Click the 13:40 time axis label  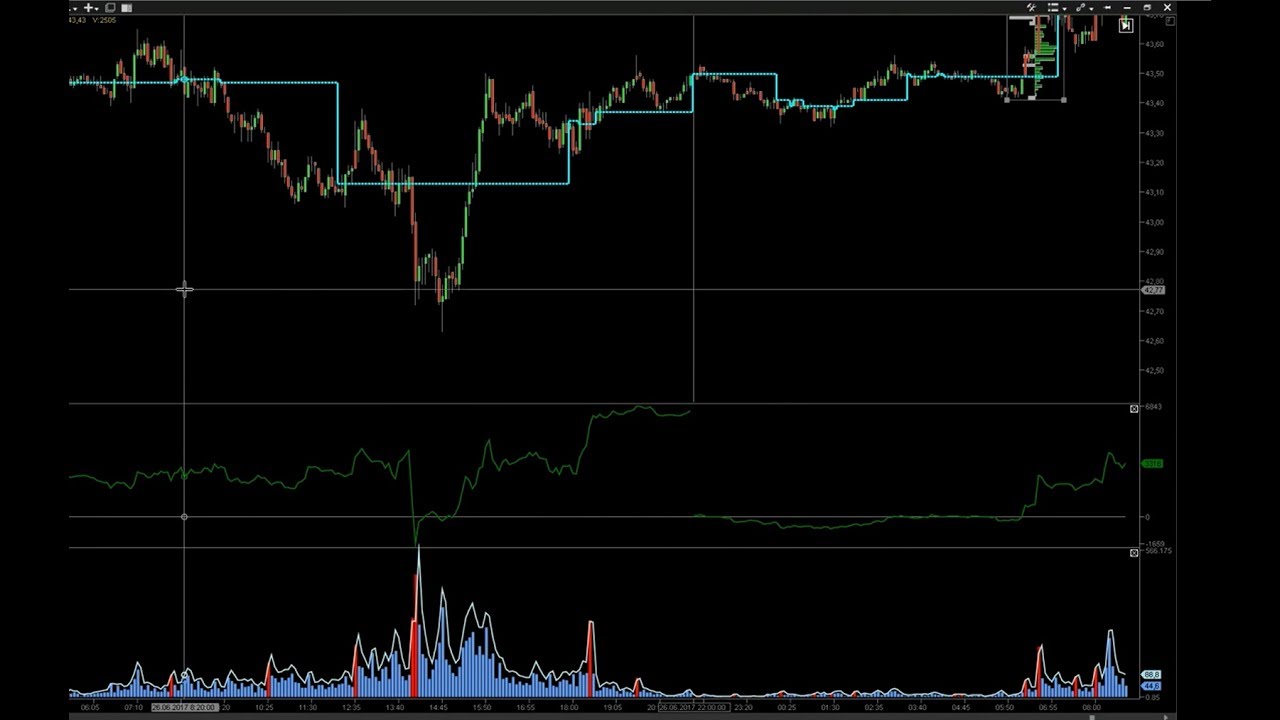pyautogui.click(x=395, y=707)
